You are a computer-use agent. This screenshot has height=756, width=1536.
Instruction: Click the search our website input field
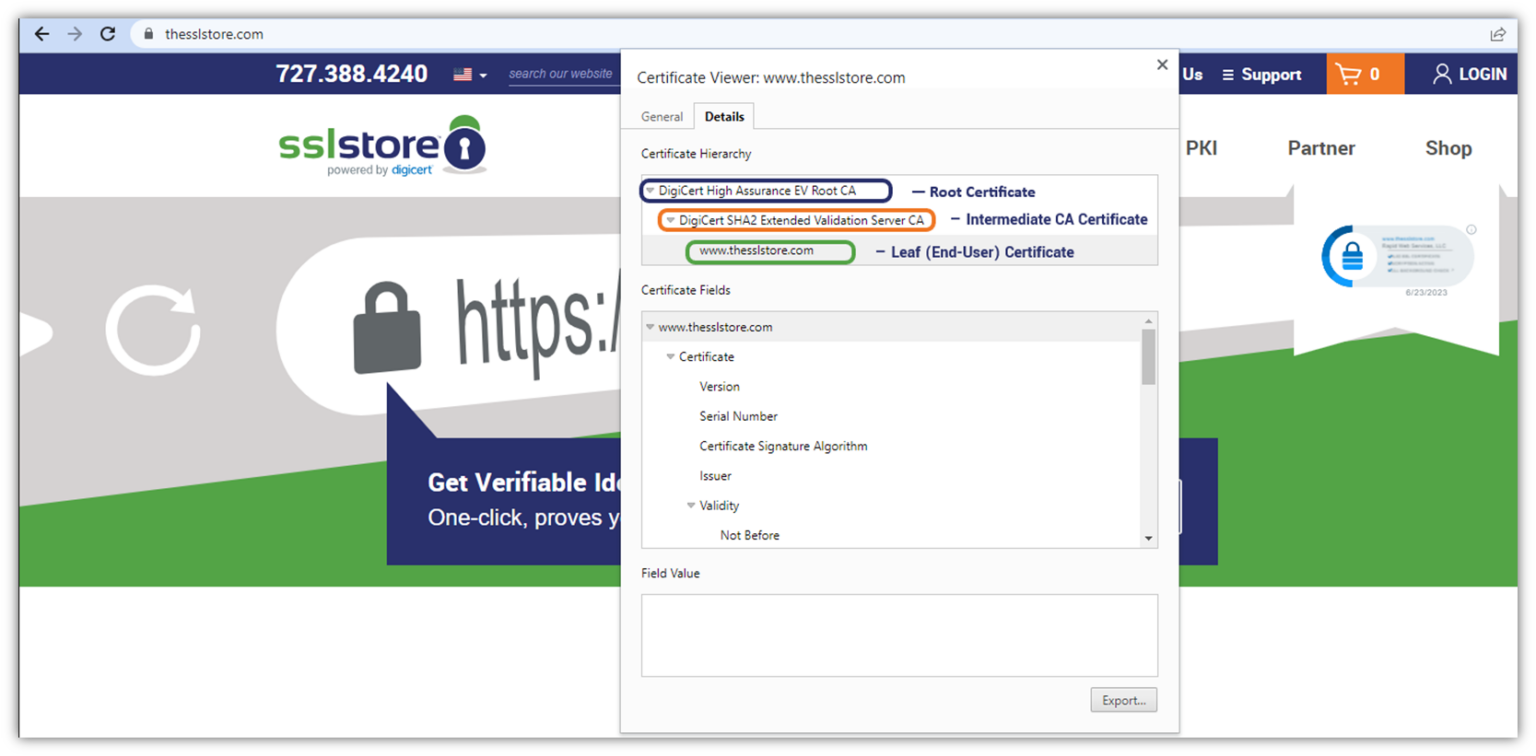click(x=560, y=73)
